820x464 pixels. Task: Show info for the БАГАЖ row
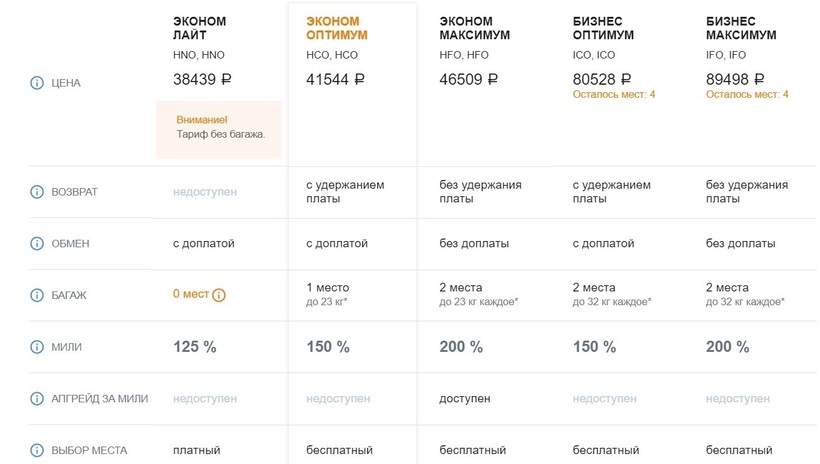38,295
